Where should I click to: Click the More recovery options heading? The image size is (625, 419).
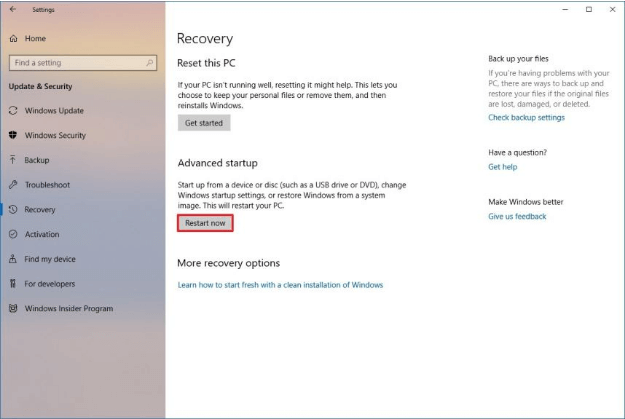point(228,263)
